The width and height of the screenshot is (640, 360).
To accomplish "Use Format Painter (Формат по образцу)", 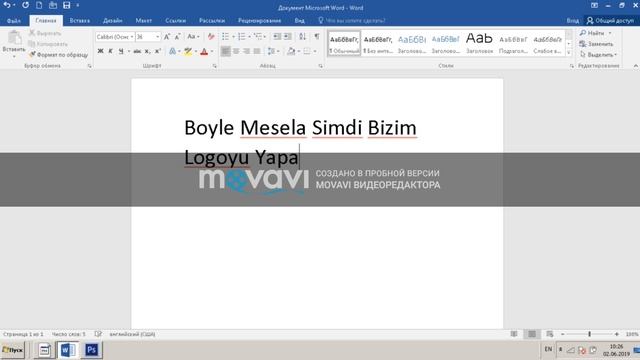I will [x=58, y=54].
